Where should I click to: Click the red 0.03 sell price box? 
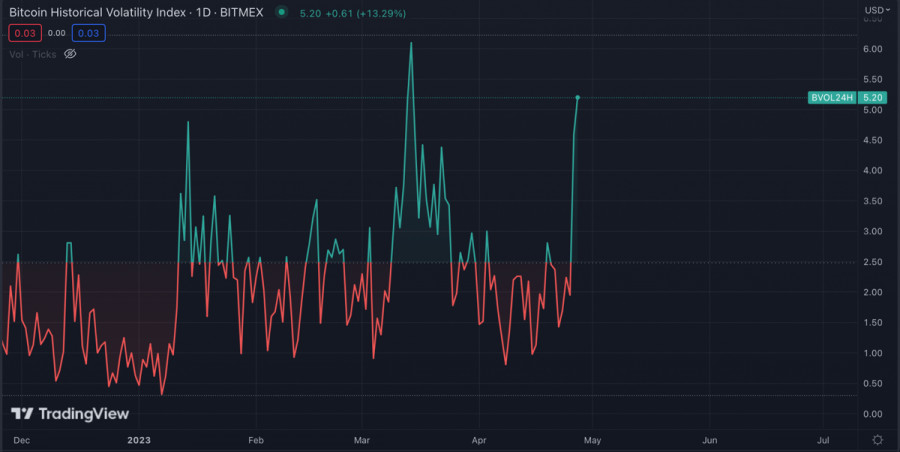[23, 33]
